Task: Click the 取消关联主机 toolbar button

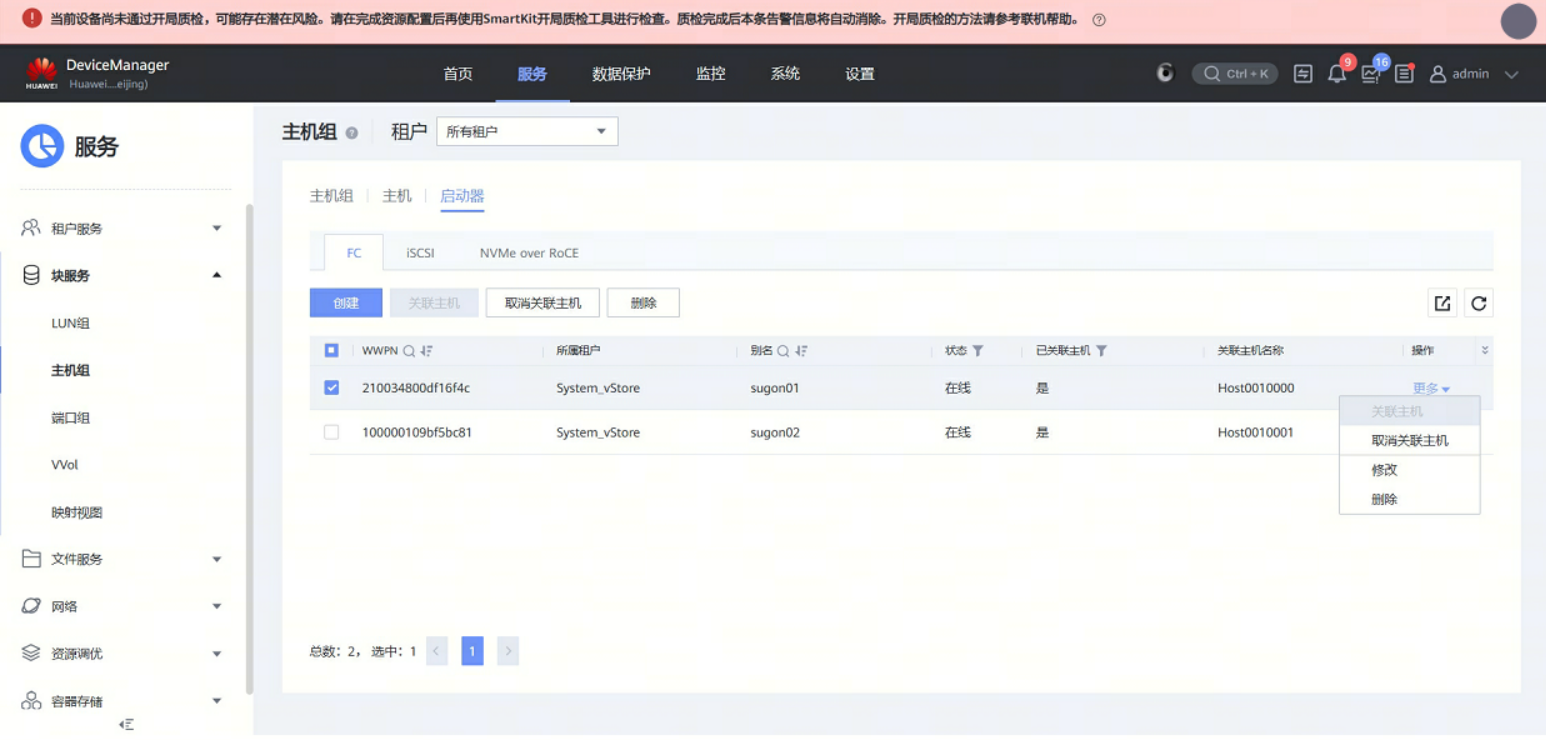Action: click(543, 303)
